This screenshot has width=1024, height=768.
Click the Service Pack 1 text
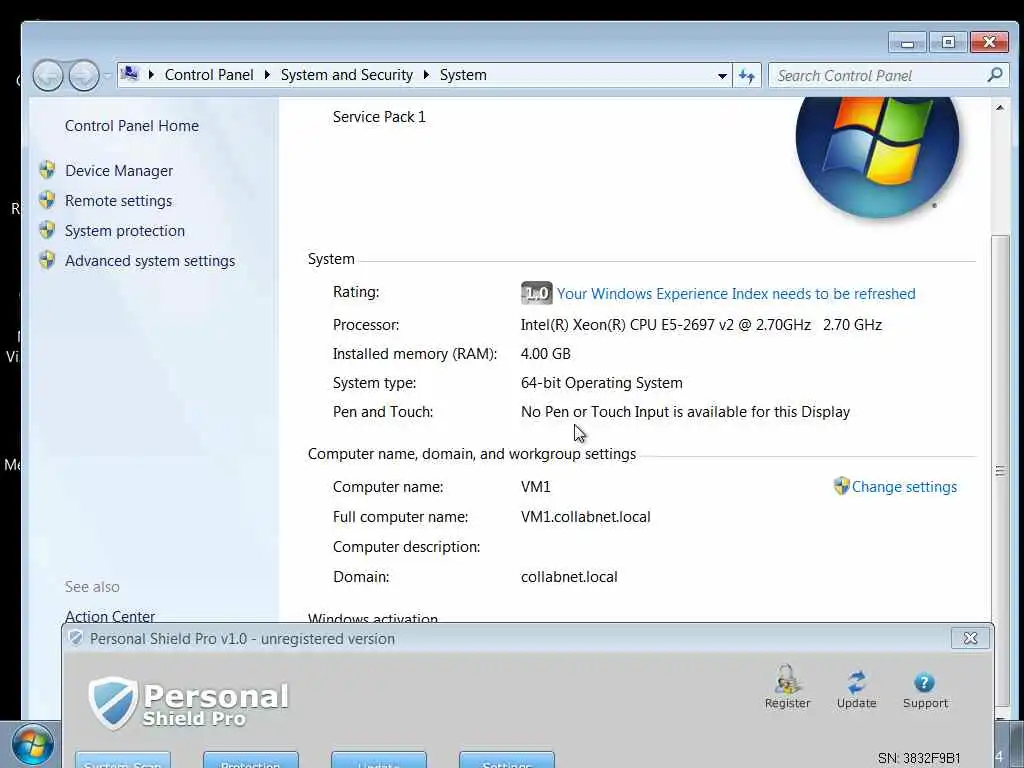coord(379,116)
